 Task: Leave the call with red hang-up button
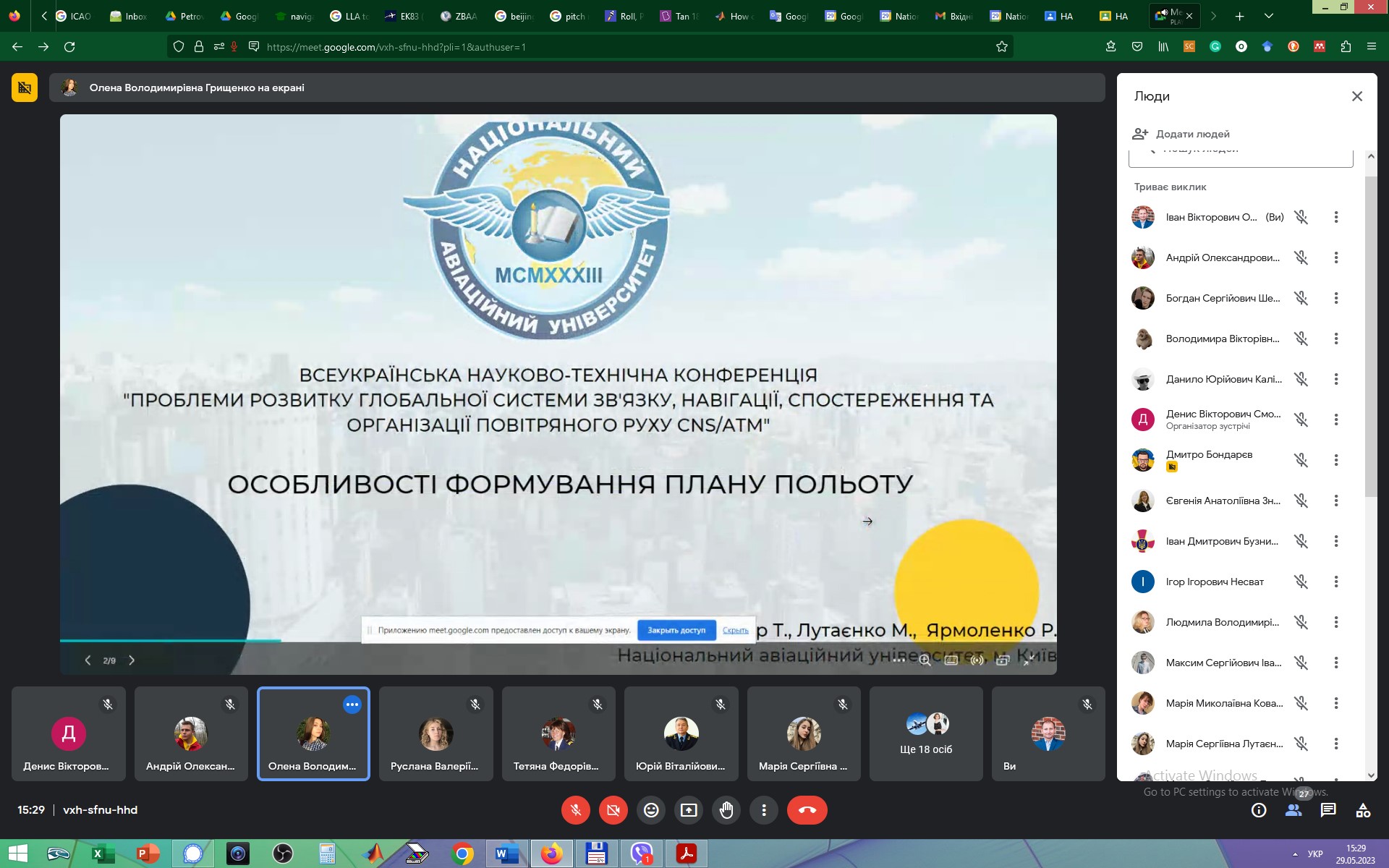[x=807, y=810]
